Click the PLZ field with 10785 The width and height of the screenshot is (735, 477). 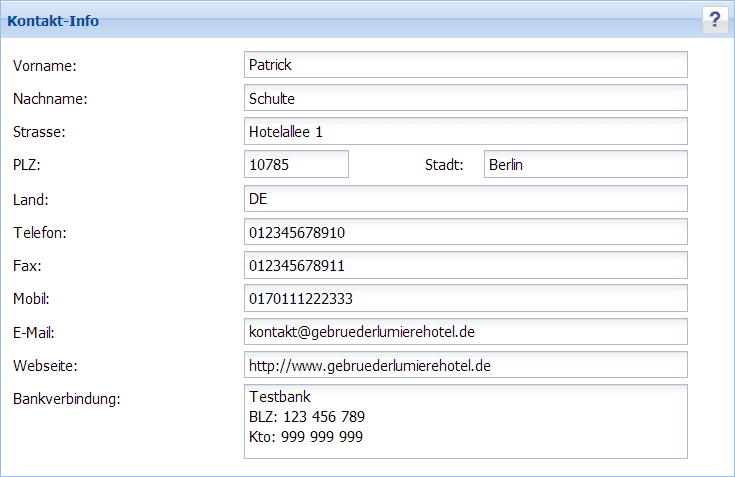click(x=296, y=165)
